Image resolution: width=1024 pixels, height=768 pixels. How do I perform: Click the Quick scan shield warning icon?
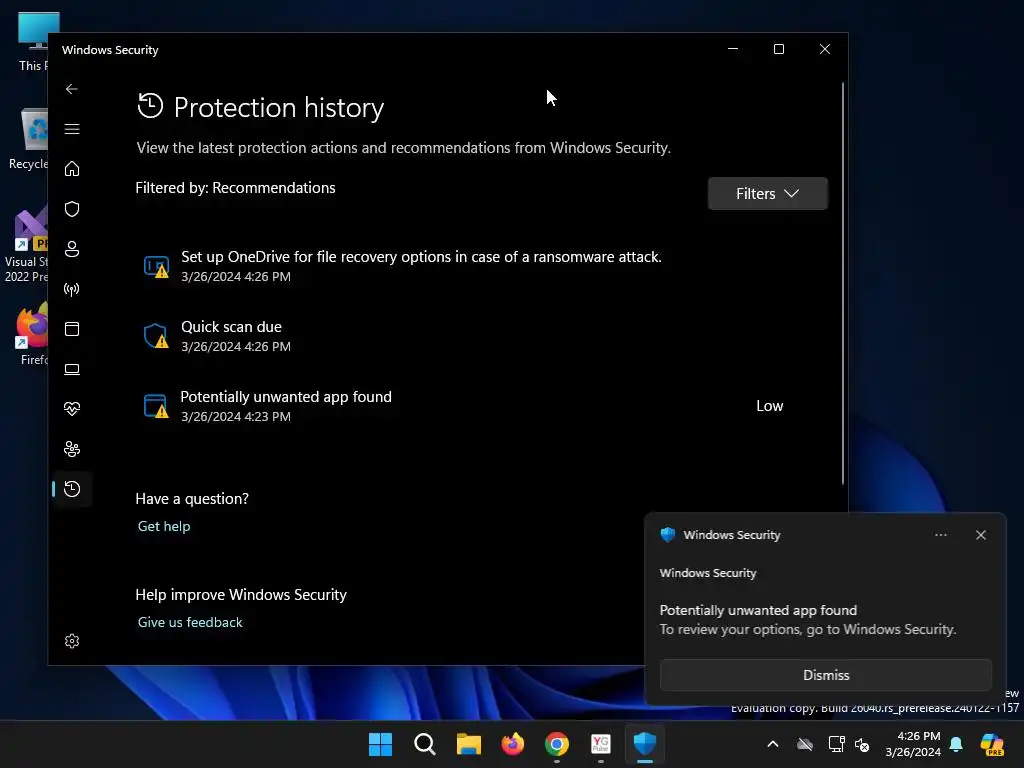156,336
